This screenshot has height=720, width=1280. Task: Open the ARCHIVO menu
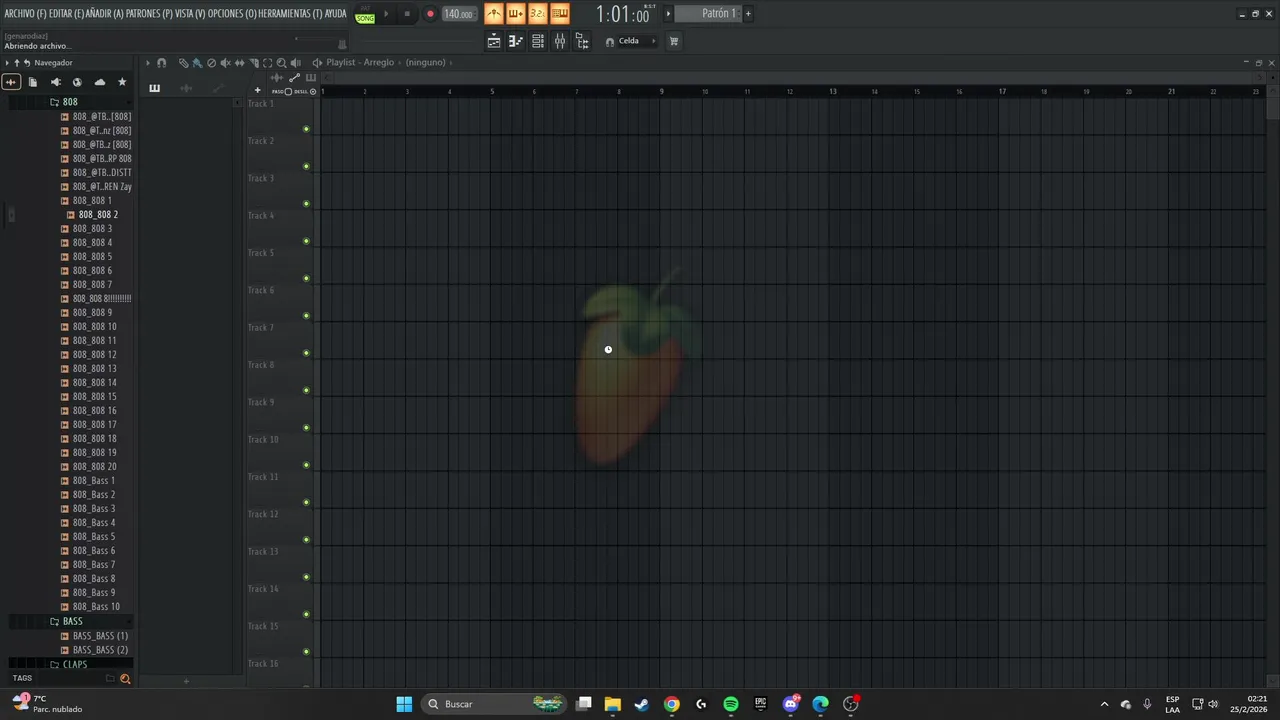(x=25, y=13)
